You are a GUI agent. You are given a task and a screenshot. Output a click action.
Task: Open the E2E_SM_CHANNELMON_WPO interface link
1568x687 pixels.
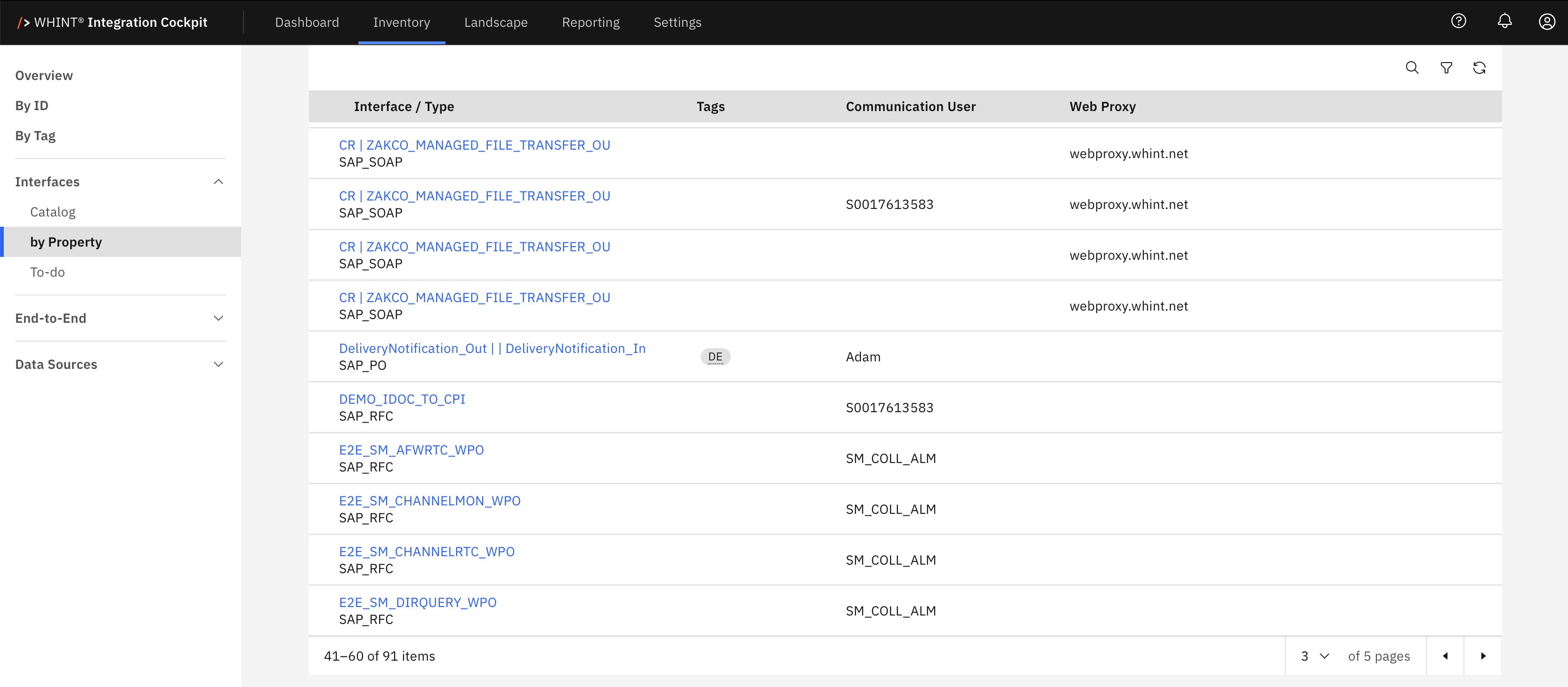pos(429,501)
